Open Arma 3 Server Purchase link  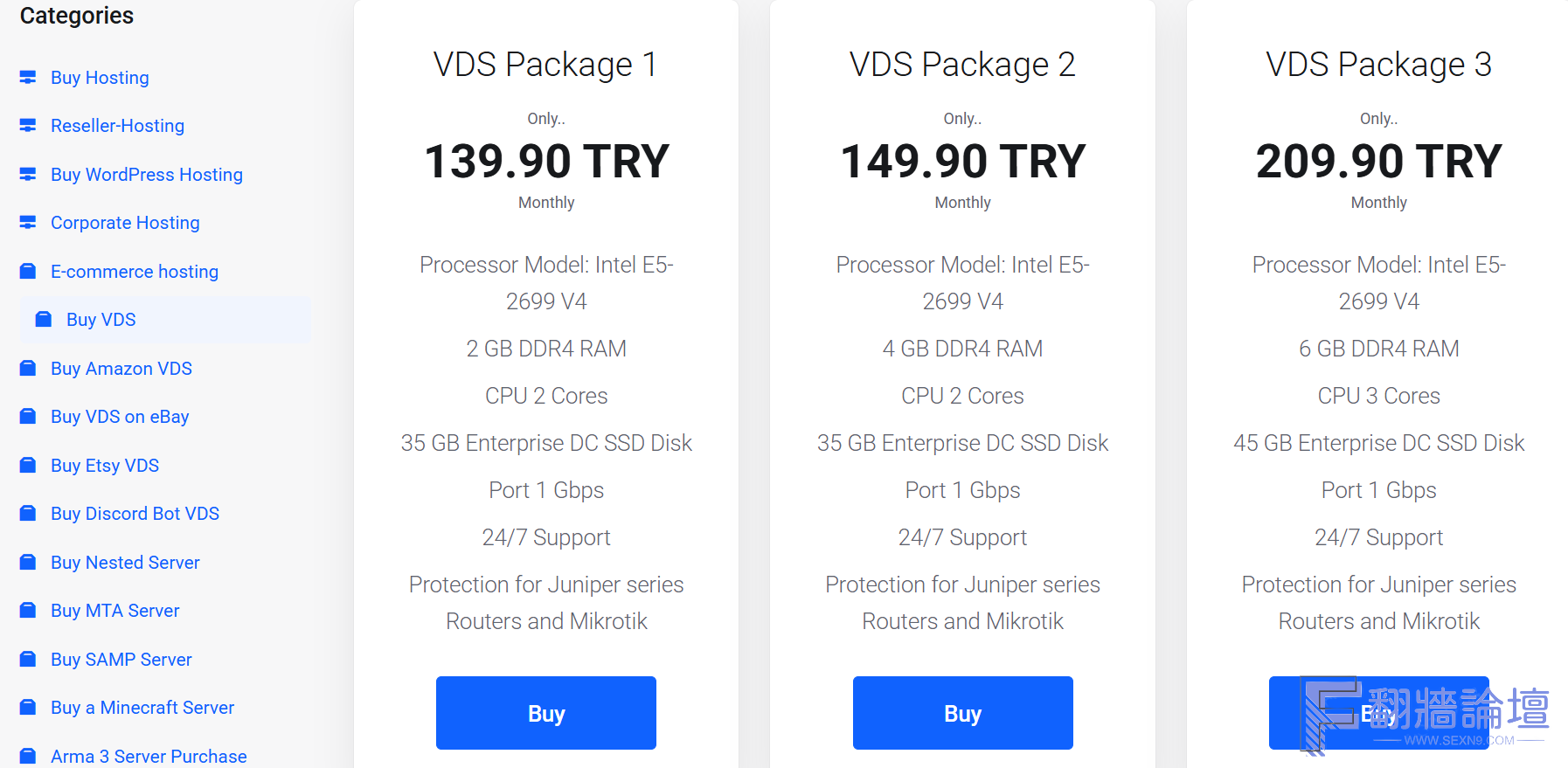(149, 757)
